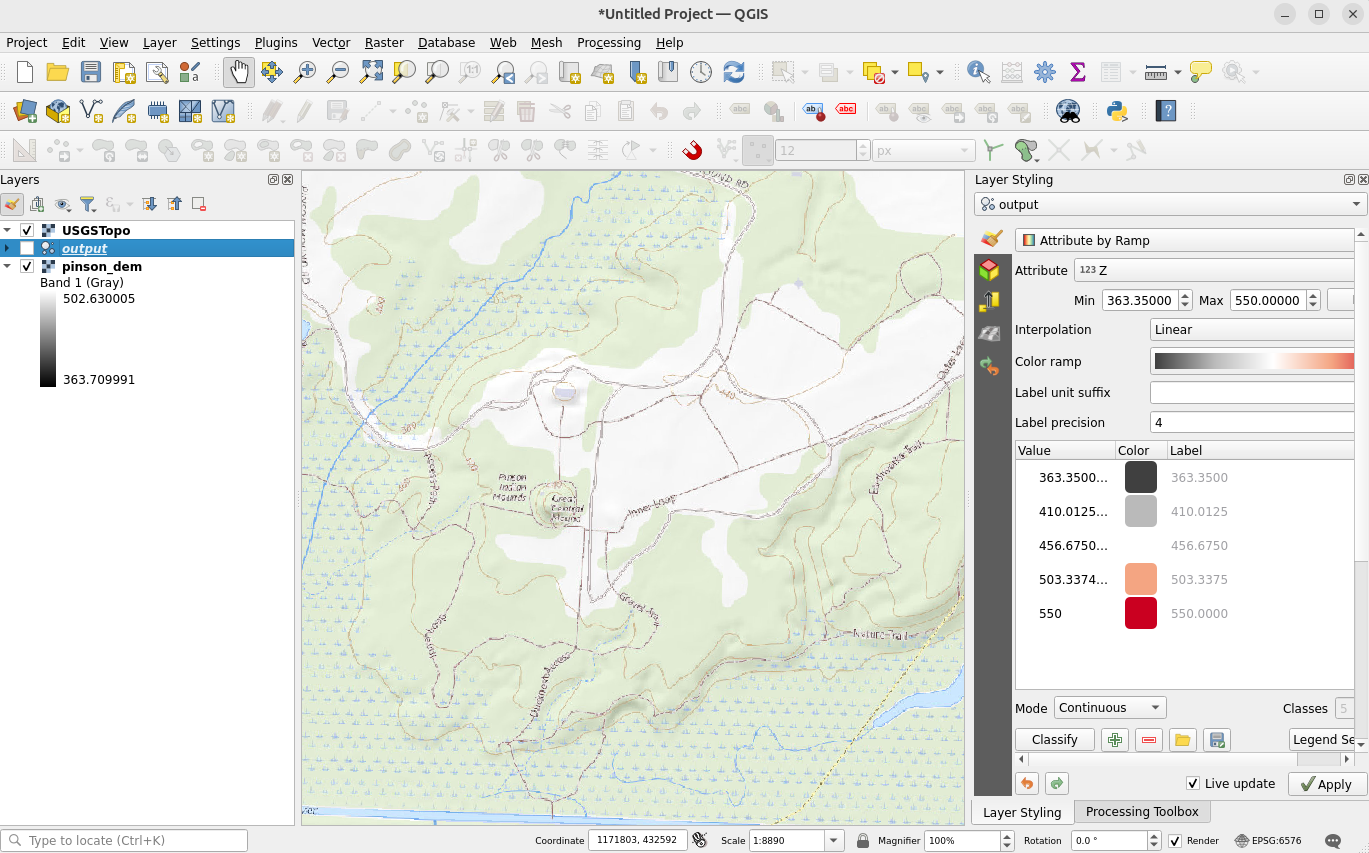Viewport: 1369px width, 853px height.
Task: Click the Zoom In magnifier icon
Action: point(305,72)
